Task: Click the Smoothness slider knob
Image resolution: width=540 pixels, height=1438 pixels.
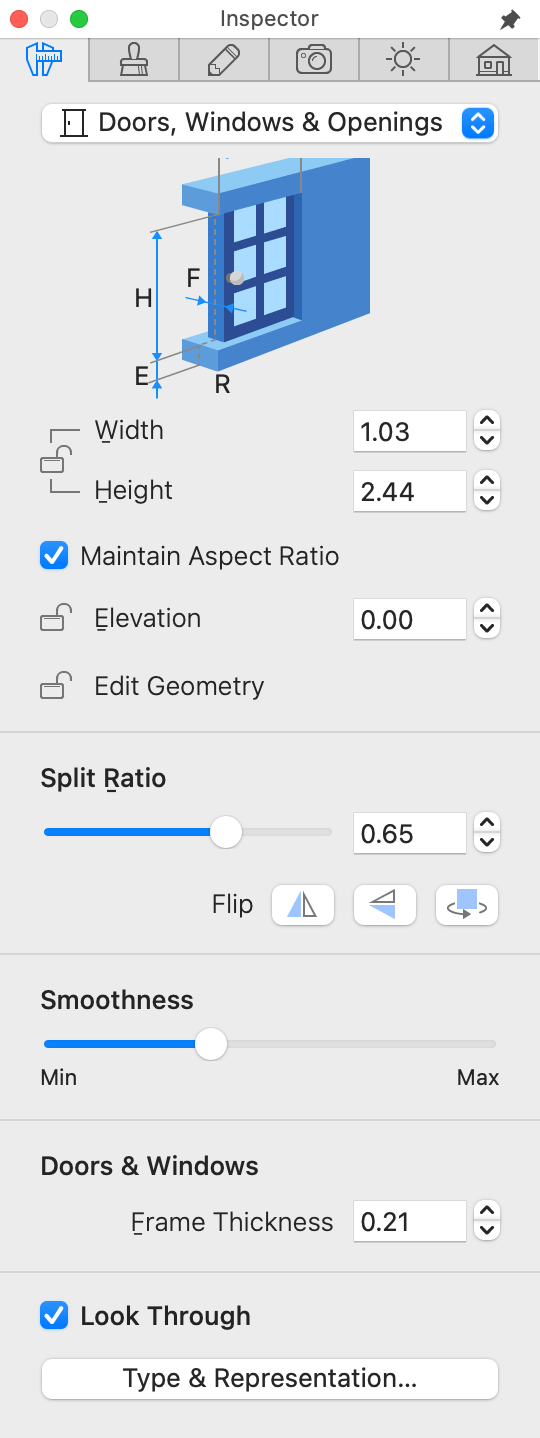Action: (x=210, y=1044)
